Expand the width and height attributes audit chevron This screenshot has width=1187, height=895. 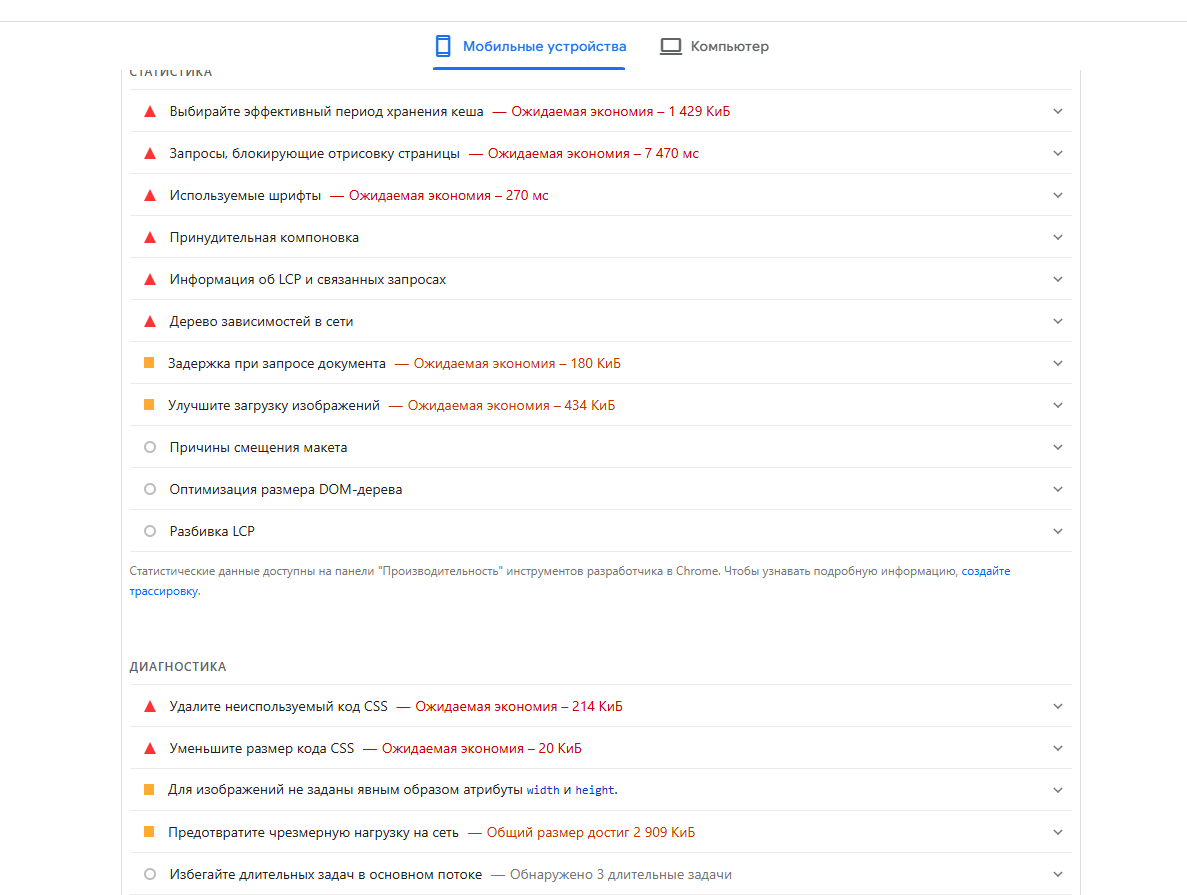coord(1058,791)
